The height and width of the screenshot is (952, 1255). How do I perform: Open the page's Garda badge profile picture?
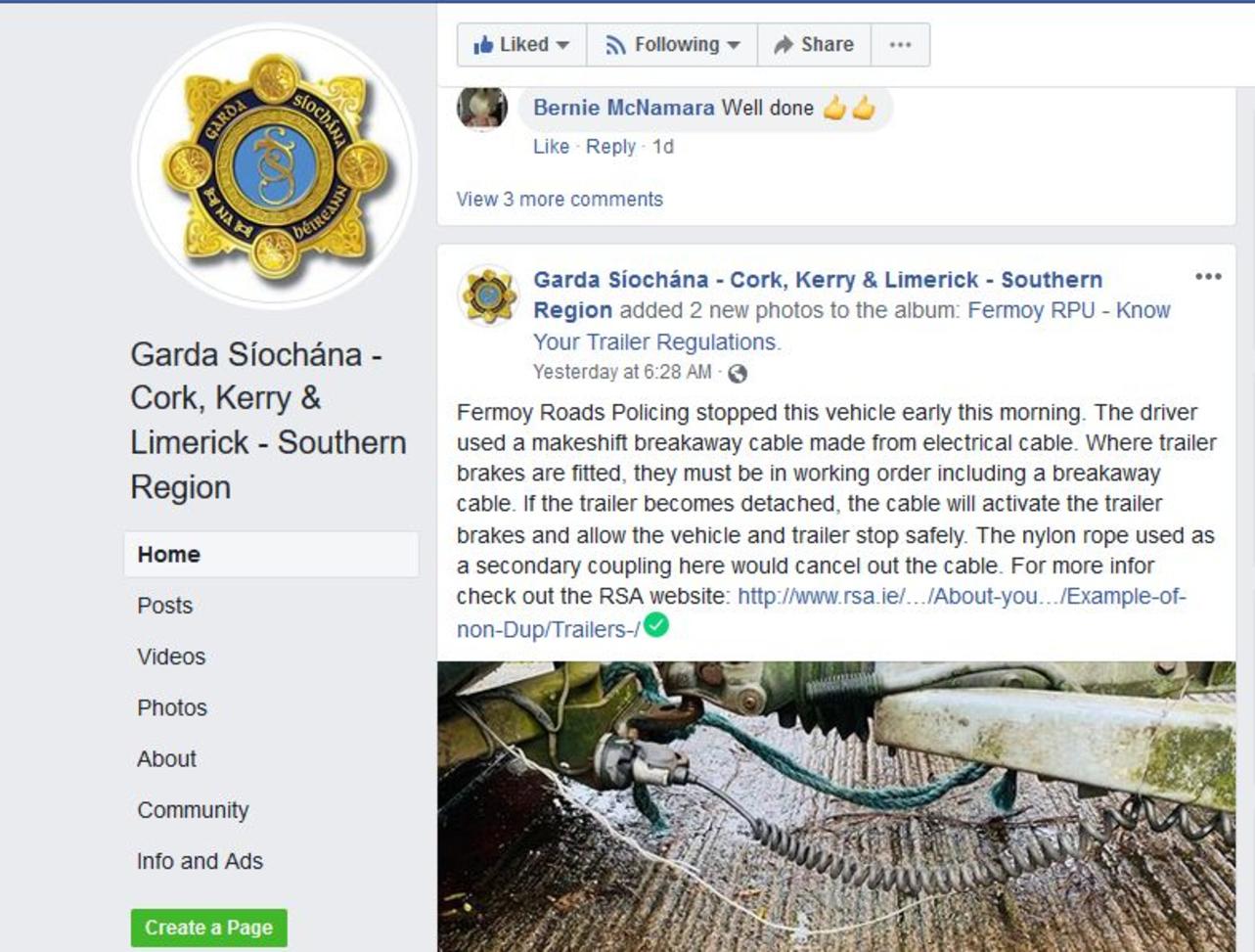[x=274, y=165]
